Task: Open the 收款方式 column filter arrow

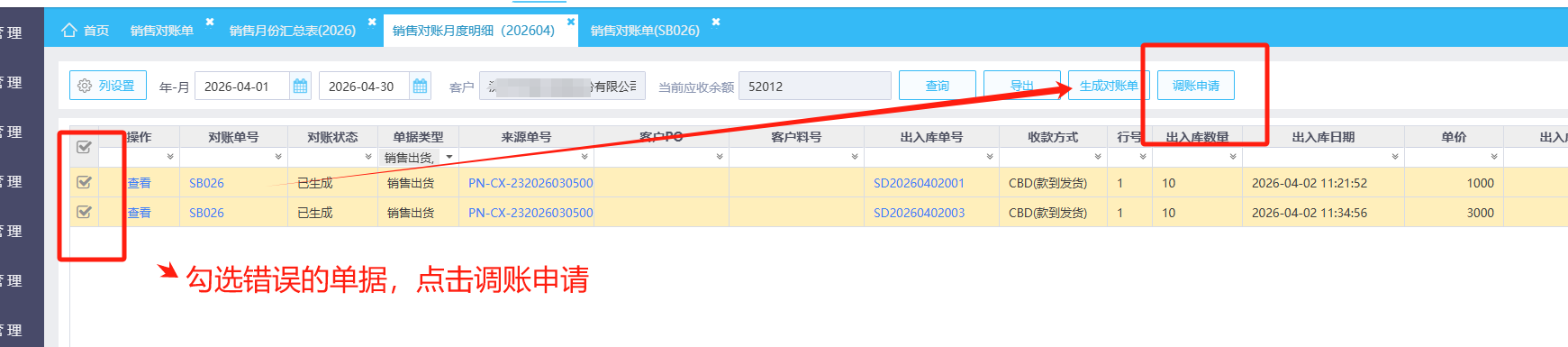Action: [1098, 157]
